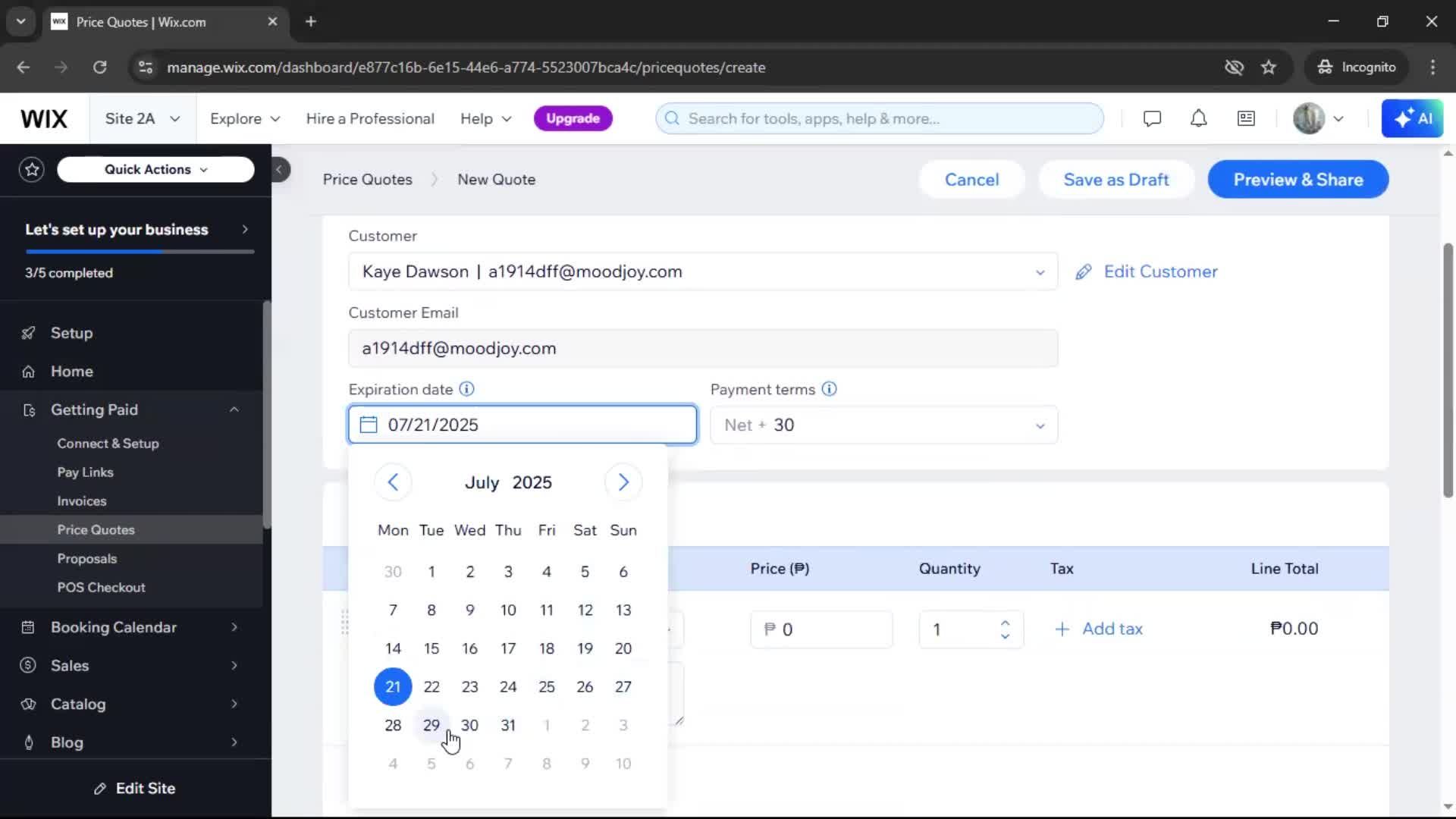
Task: Select July 15 in calendar
Action: click(431, 649)
